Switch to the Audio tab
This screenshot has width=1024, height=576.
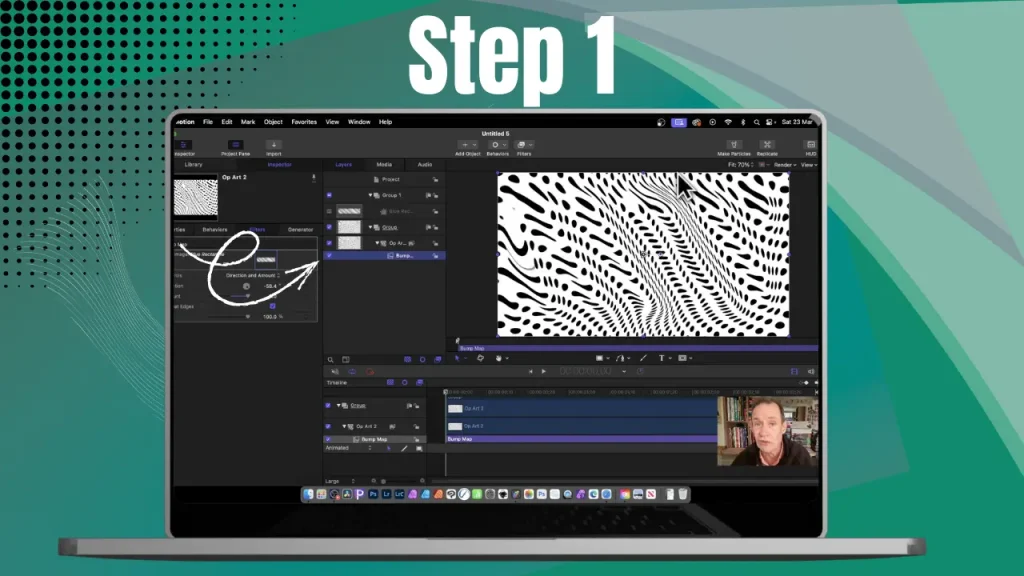point(424,165)
